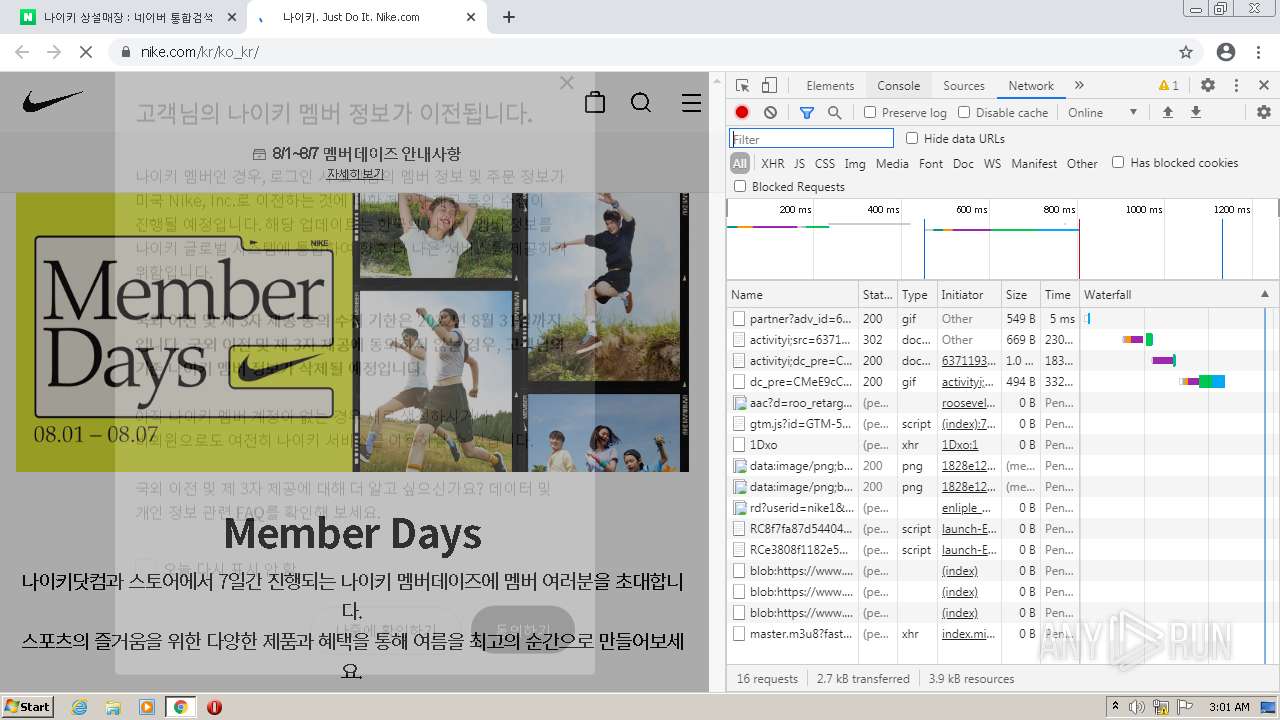
Task: Open initiator link enliple_…
Action: (969, 508)
